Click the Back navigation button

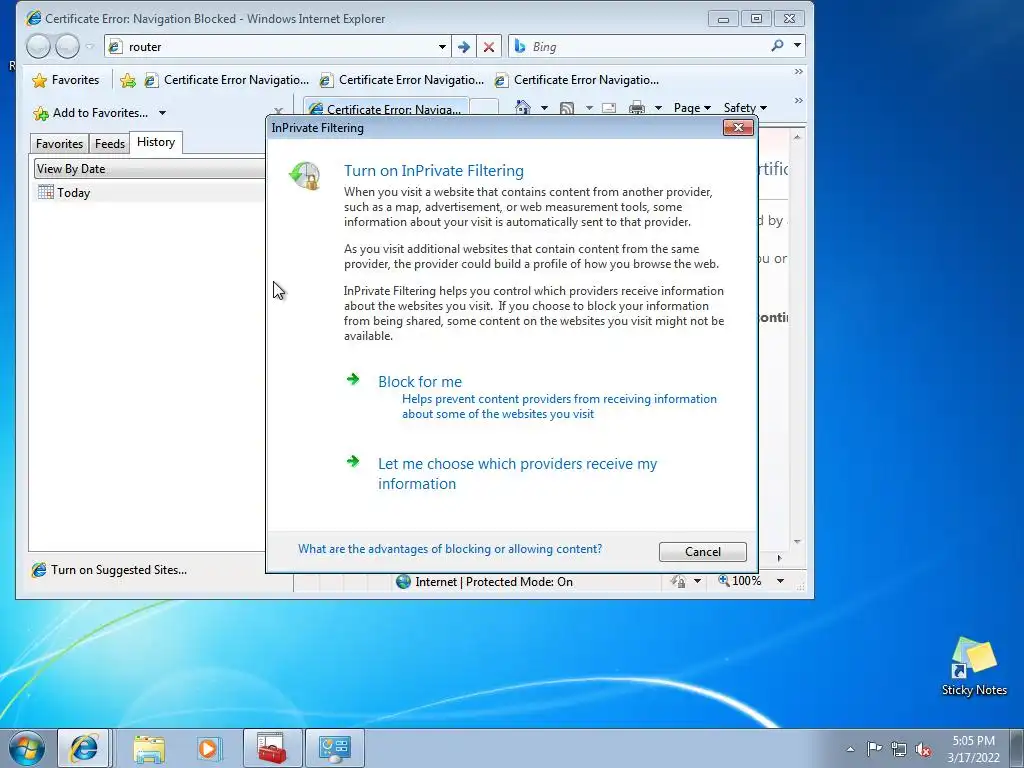[x=39, y=46]
